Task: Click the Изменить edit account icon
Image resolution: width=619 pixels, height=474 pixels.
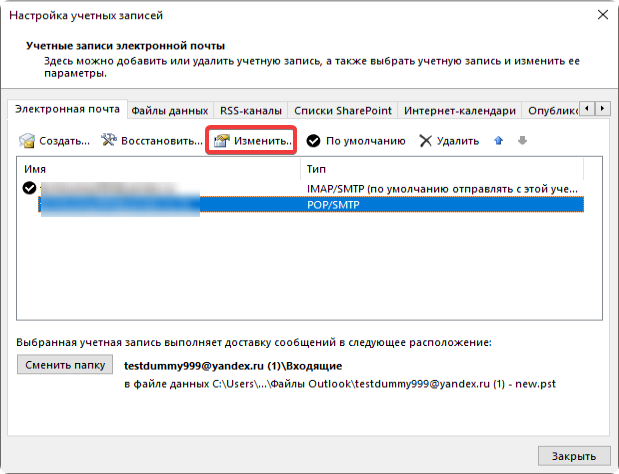Action: (x=223, y=141)
